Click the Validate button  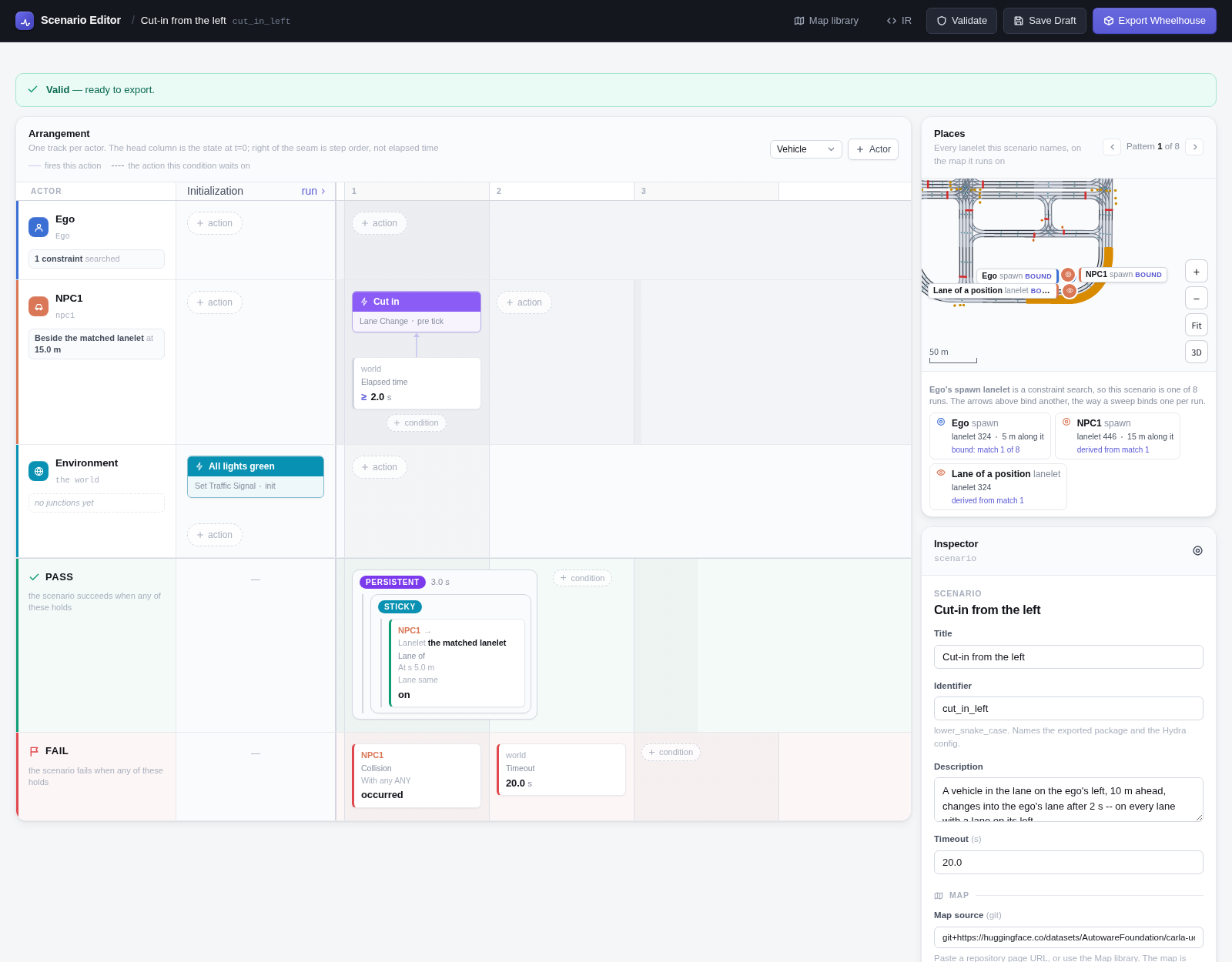962,21
